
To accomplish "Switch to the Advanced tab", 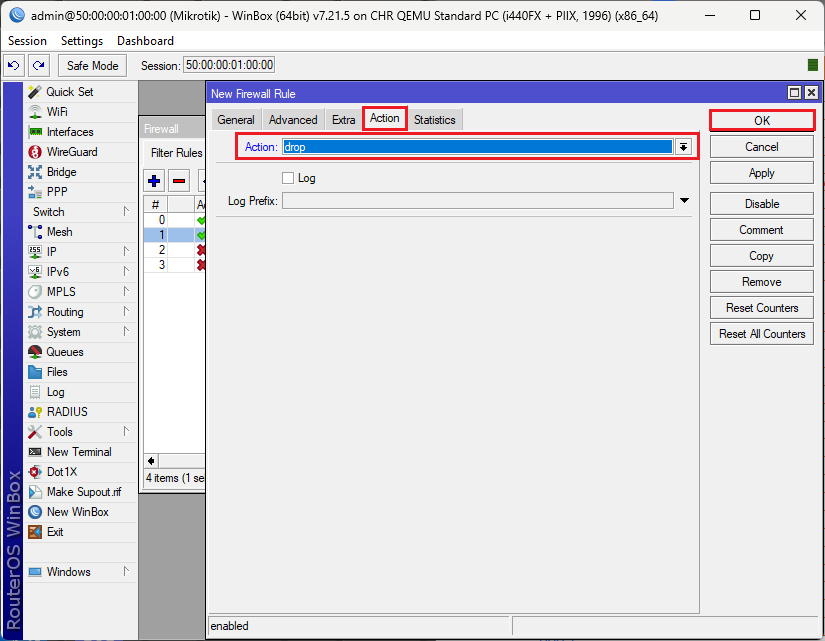I will [x=293, y=120].
